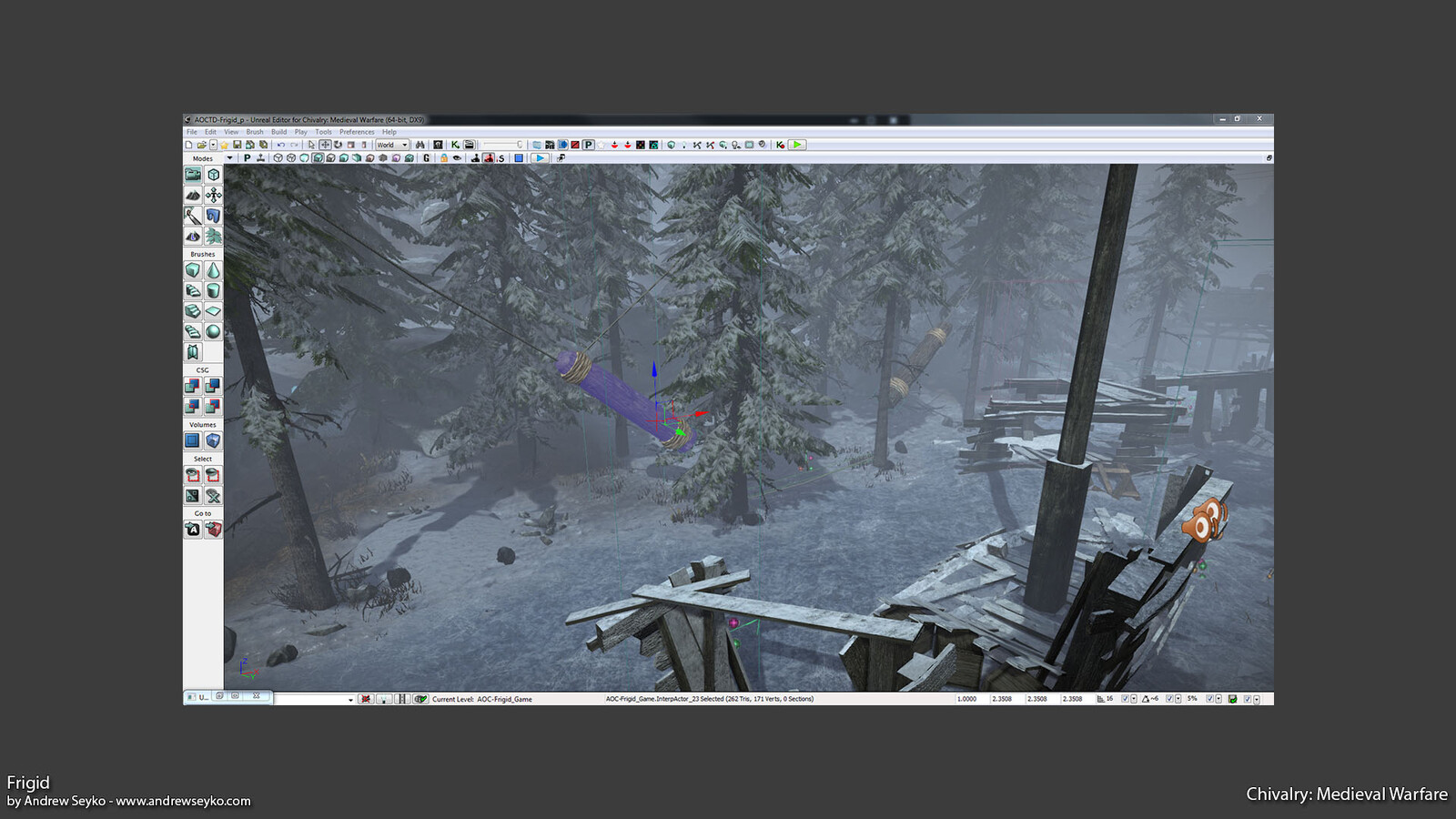This screenshot has height=819, width=1456.
Task: Click the red-dot K Kismet icon
Action: 780,145
